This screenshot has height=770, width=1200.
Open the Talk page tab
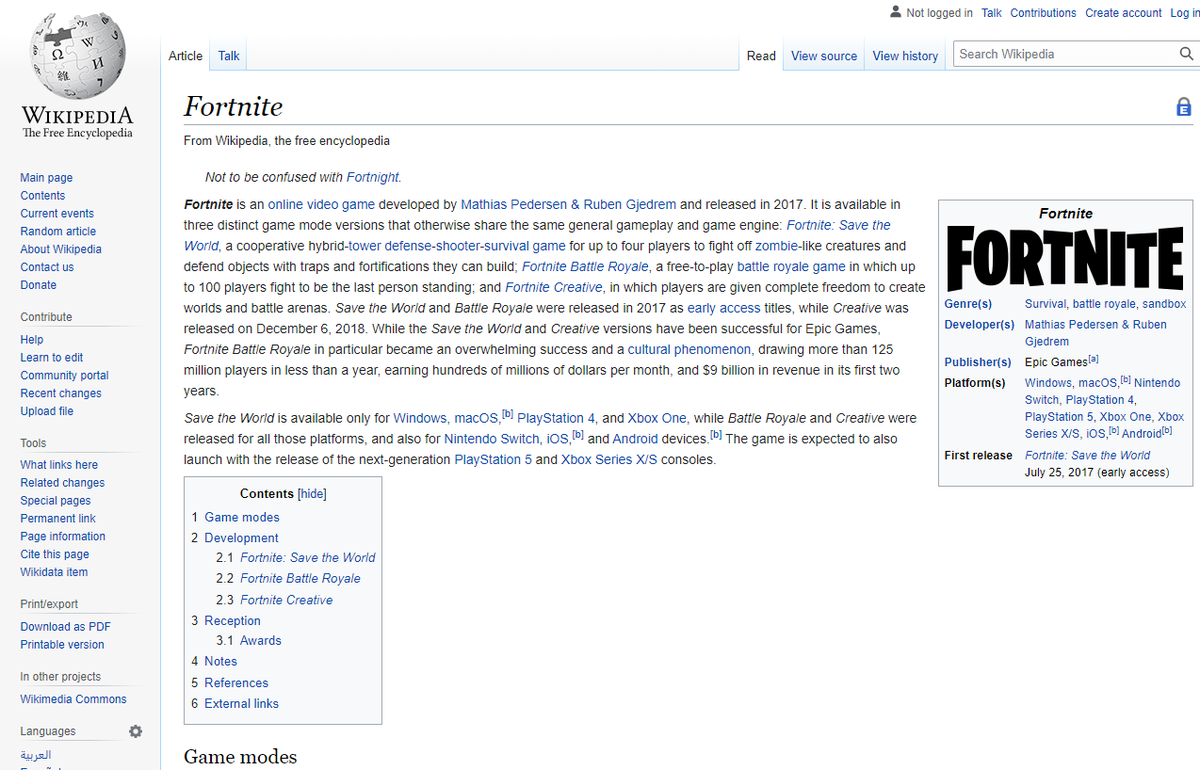(x=229, y=56)
